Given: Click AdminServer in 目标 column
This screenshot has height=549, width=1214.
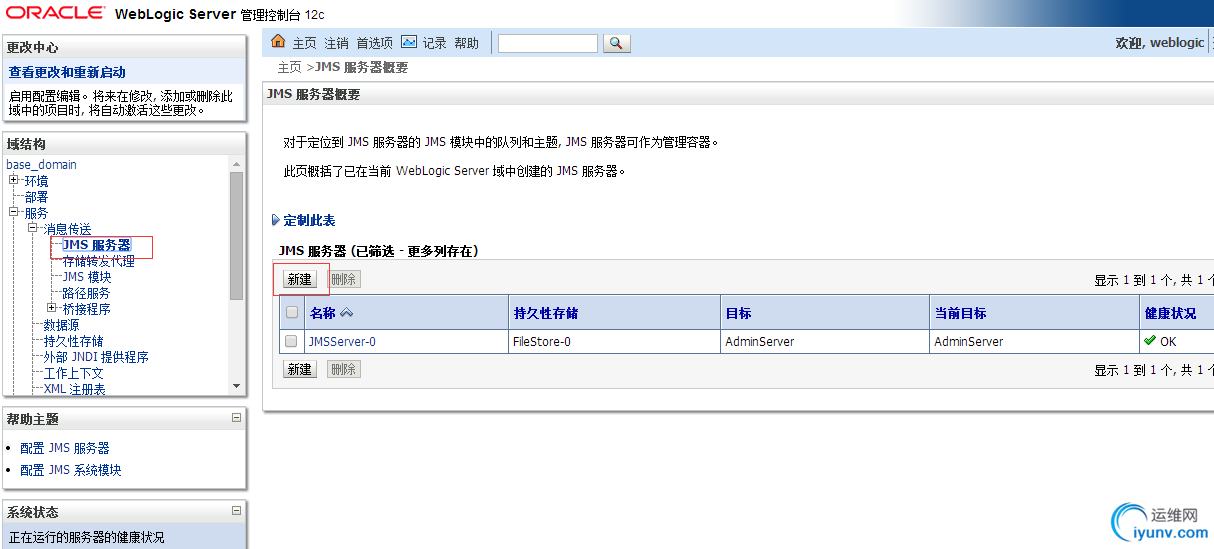Looking at the screenshot, I should tap(760, 341).
